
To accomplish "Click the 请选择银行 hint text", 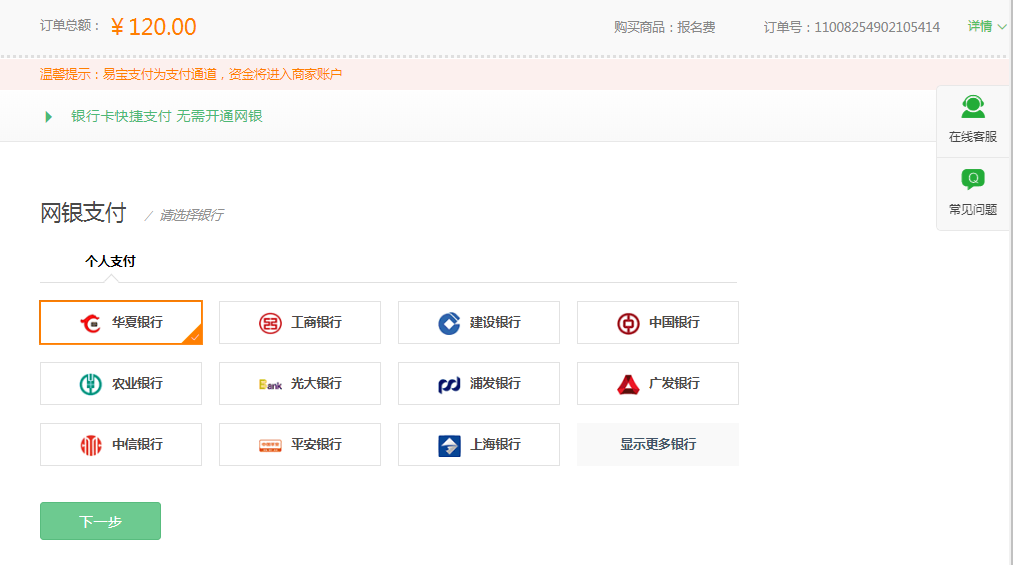I will click(x=191, y=215).
